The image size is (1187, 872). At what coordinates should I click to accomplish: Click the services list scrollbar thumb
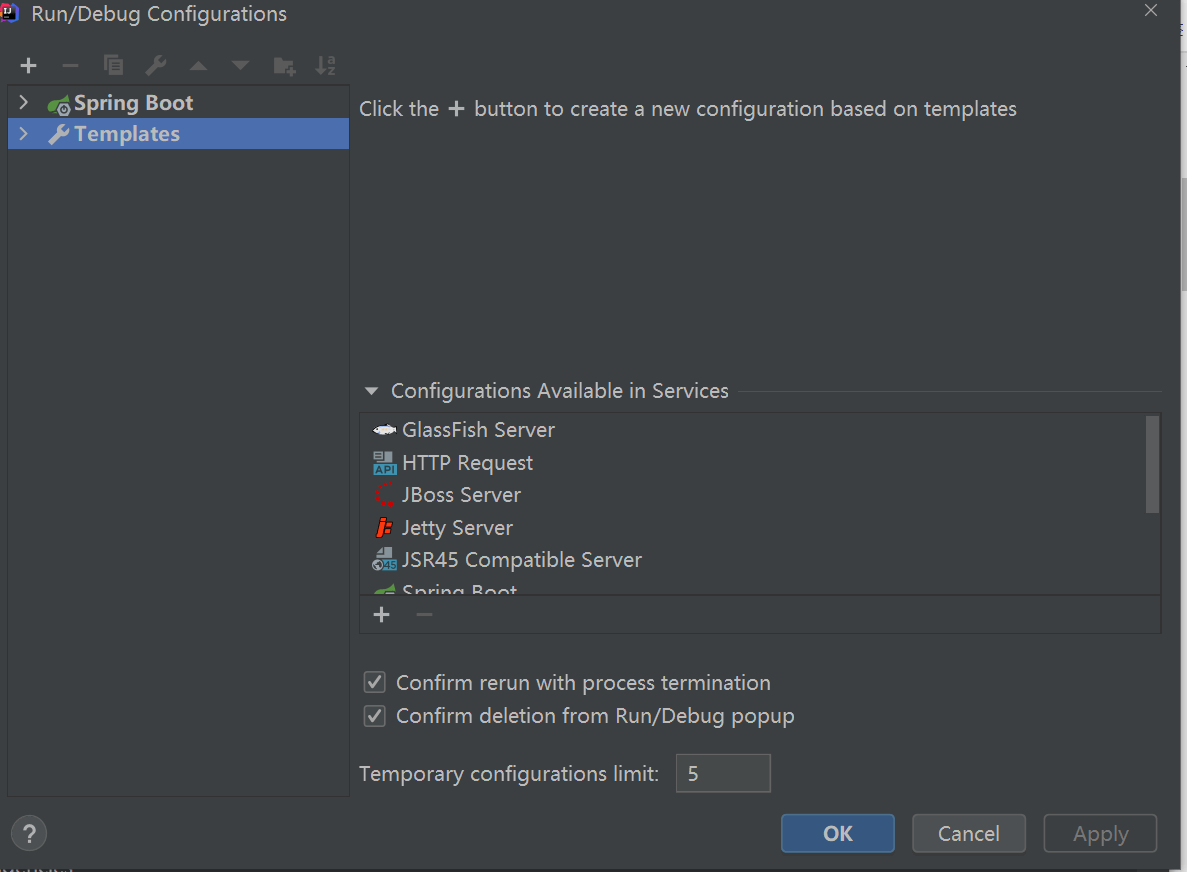click(1152, 464)
